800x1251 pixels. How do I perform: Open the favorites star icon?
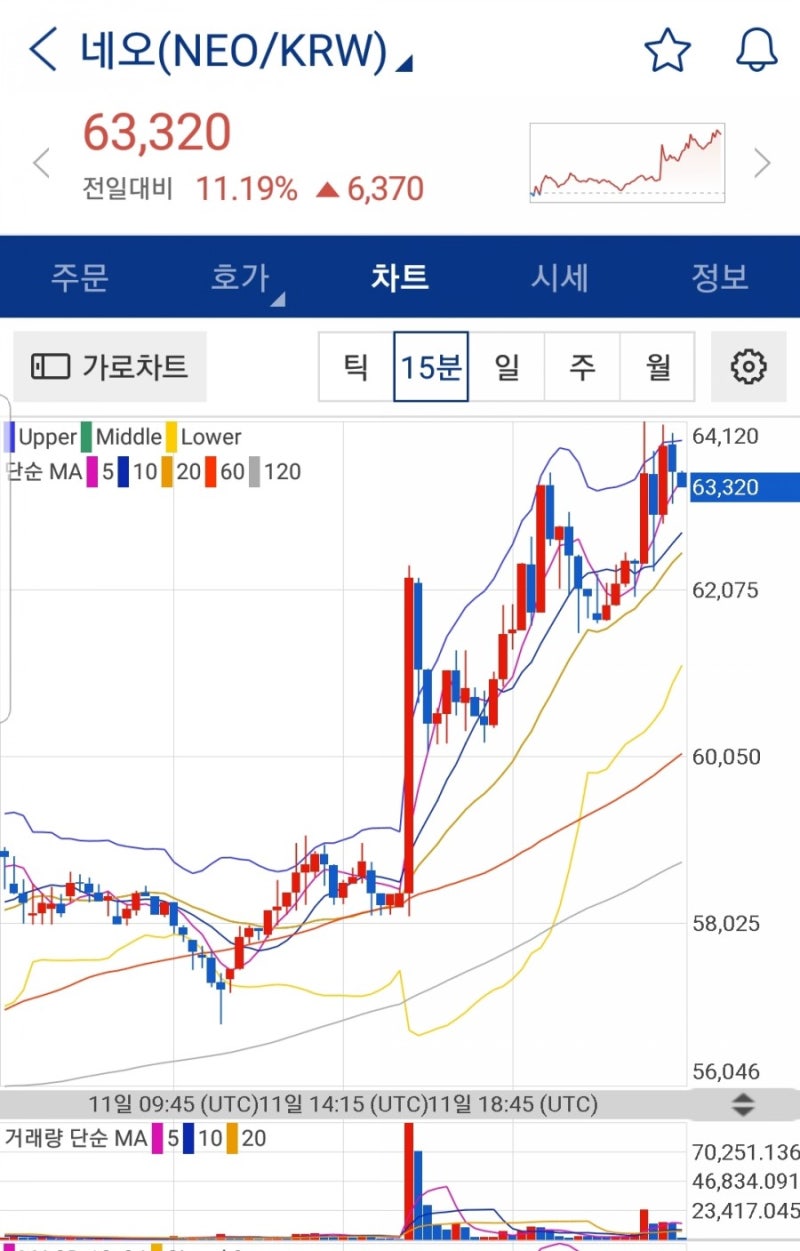(x=666, y=47)
